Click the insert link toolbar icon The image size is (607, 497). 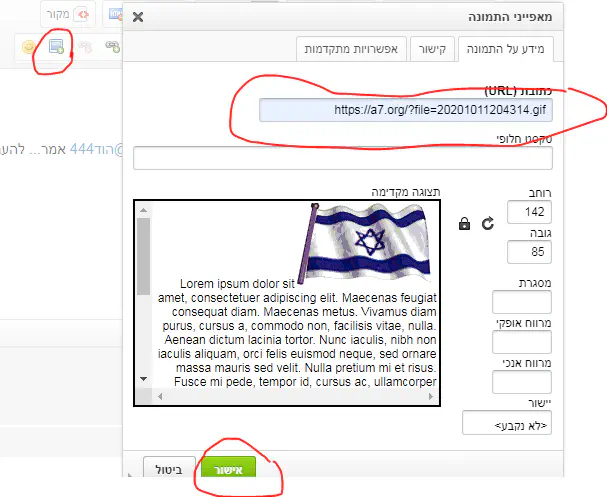111,46
